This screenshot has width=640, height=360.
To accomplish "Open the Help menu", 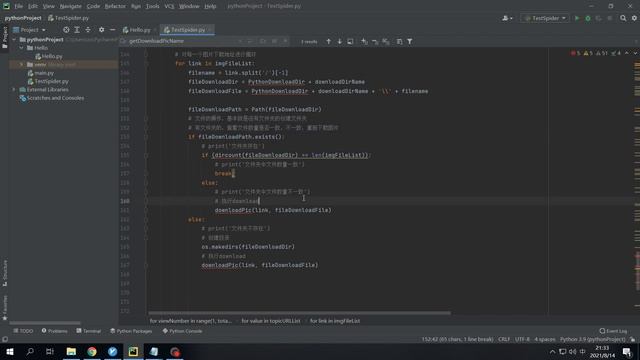I will tap(210, 6).
